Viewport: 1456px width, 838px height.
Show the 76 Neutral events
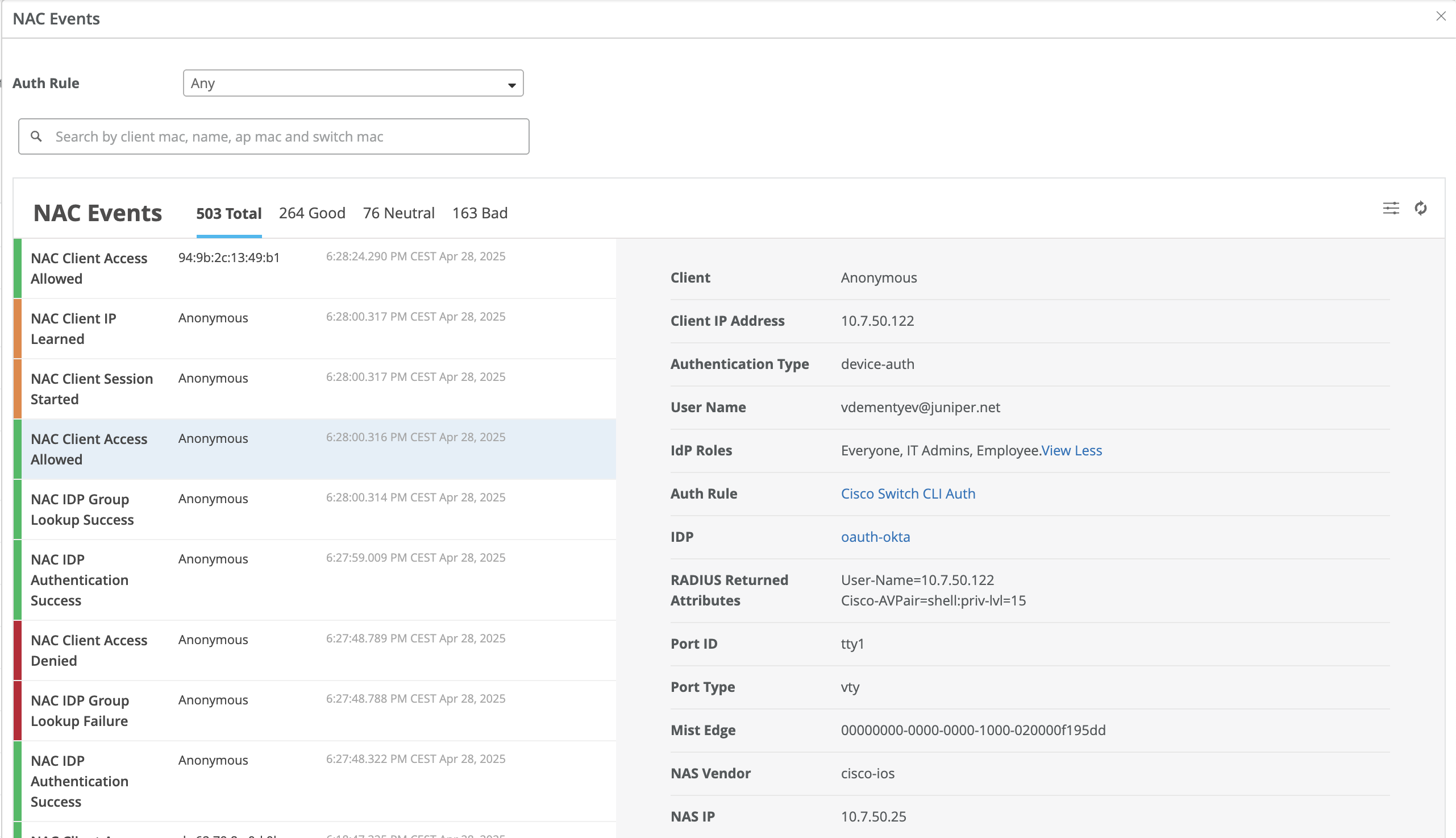[x=398, y=214]
